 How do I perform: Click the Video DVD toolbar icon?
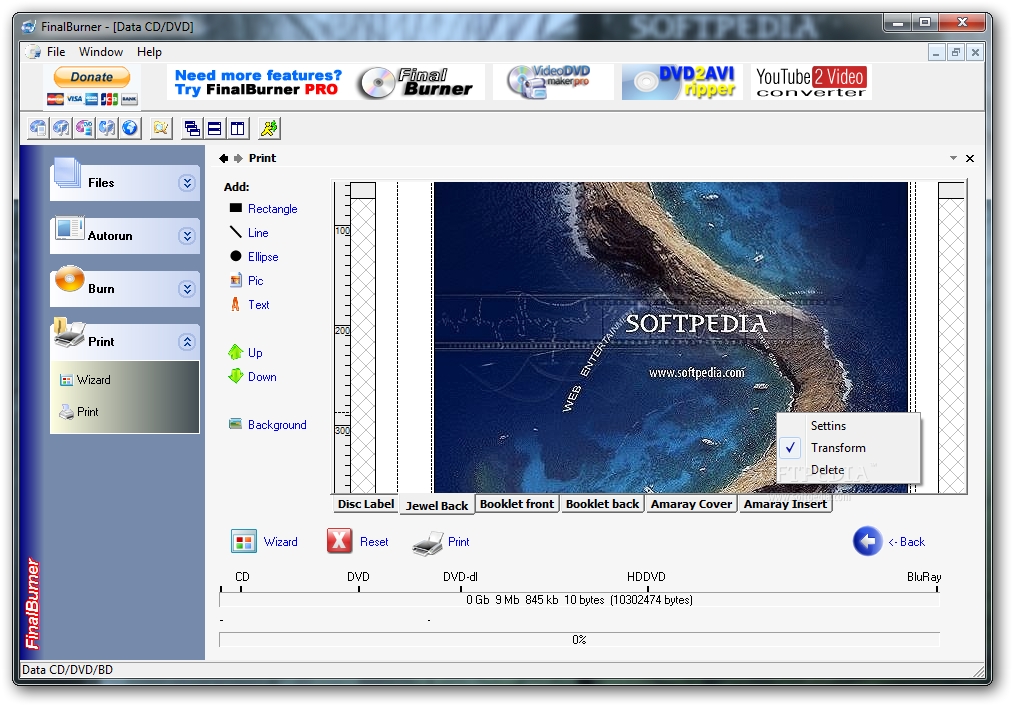coord(84,128)
